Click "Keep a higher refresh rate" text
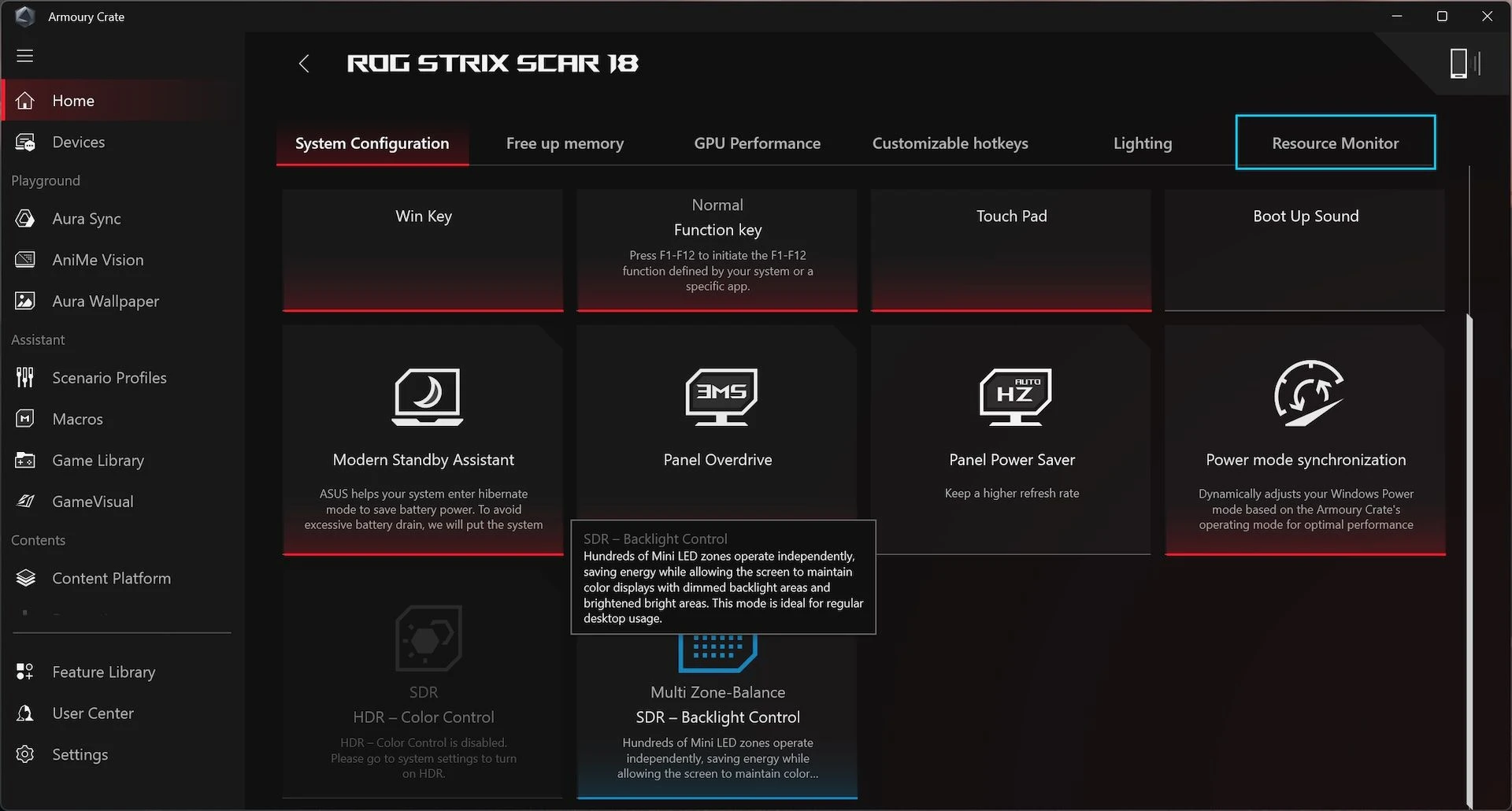The image size is (1512, 811). (x=1012, y=494)
